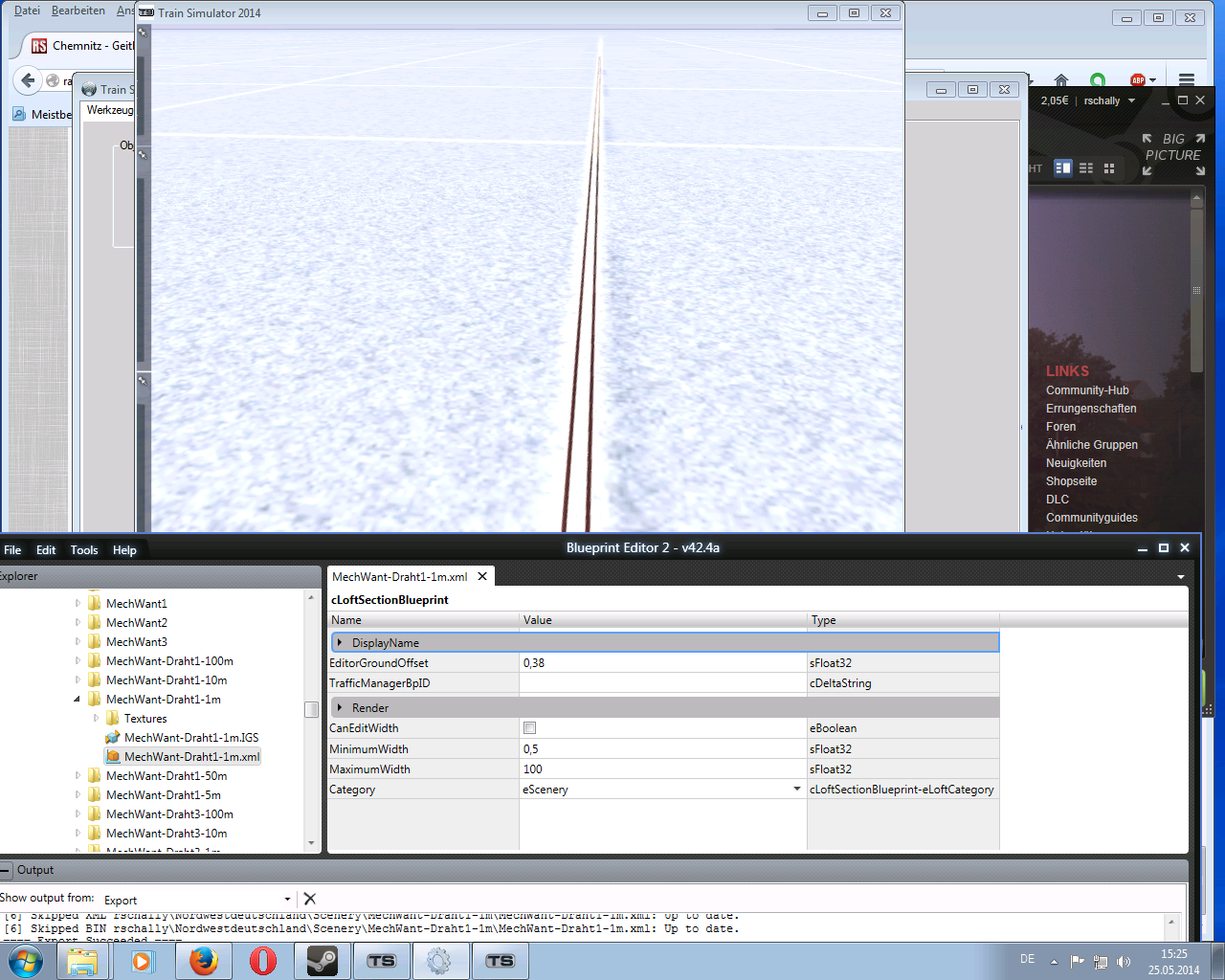
Task: Click the Adblock Plus toolbar icon
Action: tap(1137, 80)
